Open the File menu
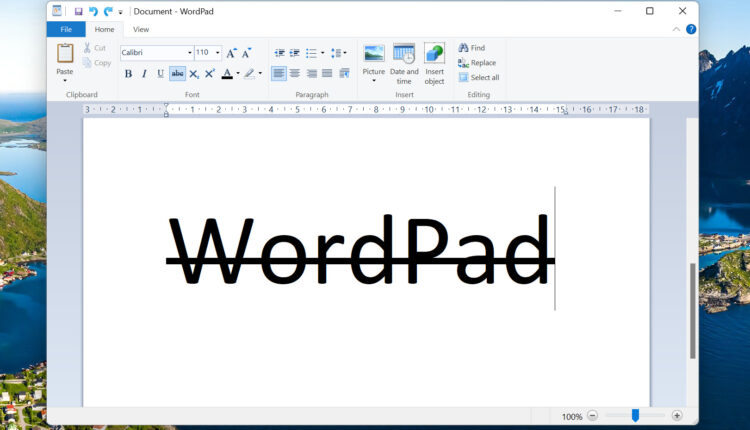Image resolution: width=750 pixels, height=430 pixels. click(65, 29)
